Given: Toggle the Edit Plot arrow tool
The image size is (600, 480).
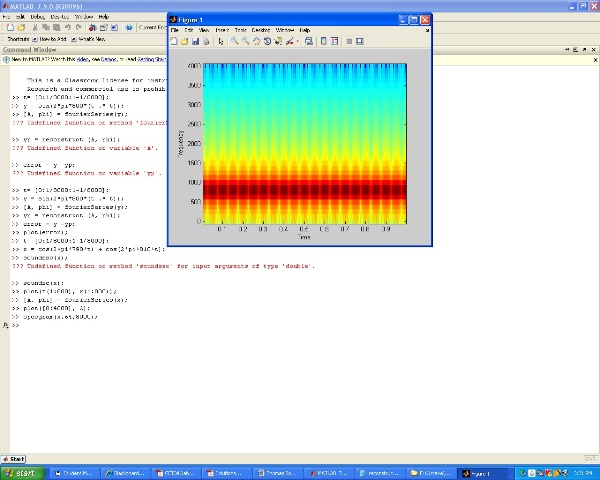Looking at the screenshot, I should [220, 41].
